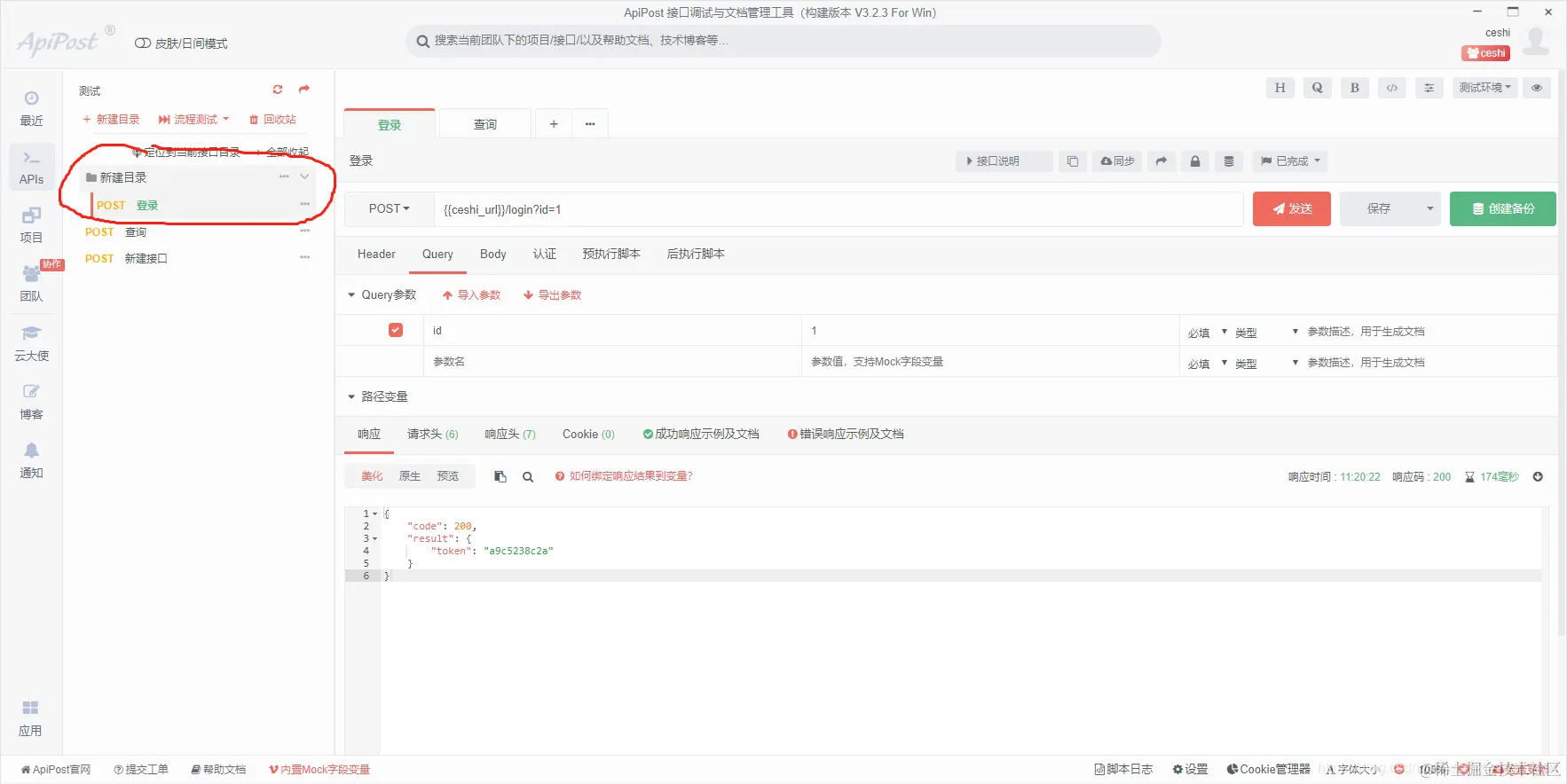The width and height of the screenshot is (1567, 784).
Task: Open the 博客 blog section in the sidebar
Action: [31, 402]
